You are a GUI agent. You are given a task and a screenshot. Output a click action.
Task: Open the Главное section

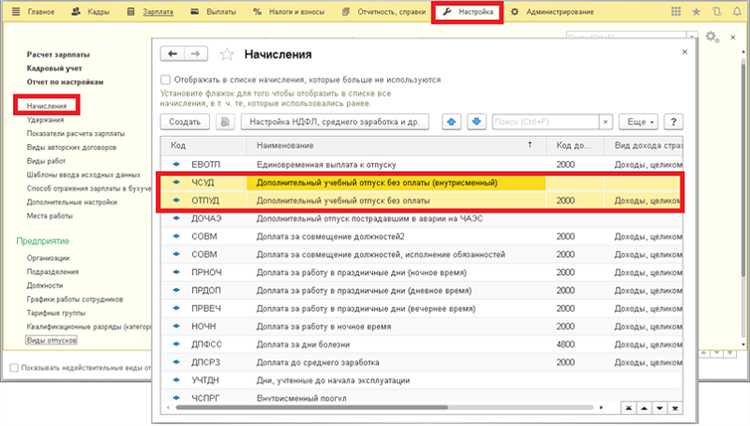tap(41, 11)
